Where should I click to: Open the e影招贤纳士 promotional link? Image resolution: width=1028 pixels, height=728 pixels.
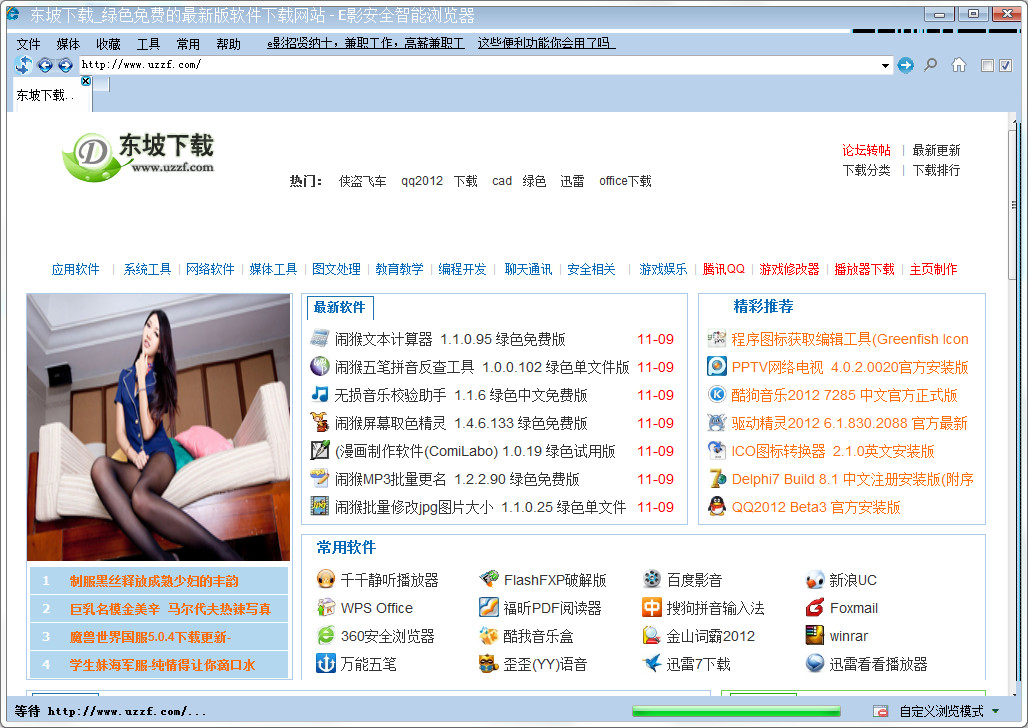(366, 43)
